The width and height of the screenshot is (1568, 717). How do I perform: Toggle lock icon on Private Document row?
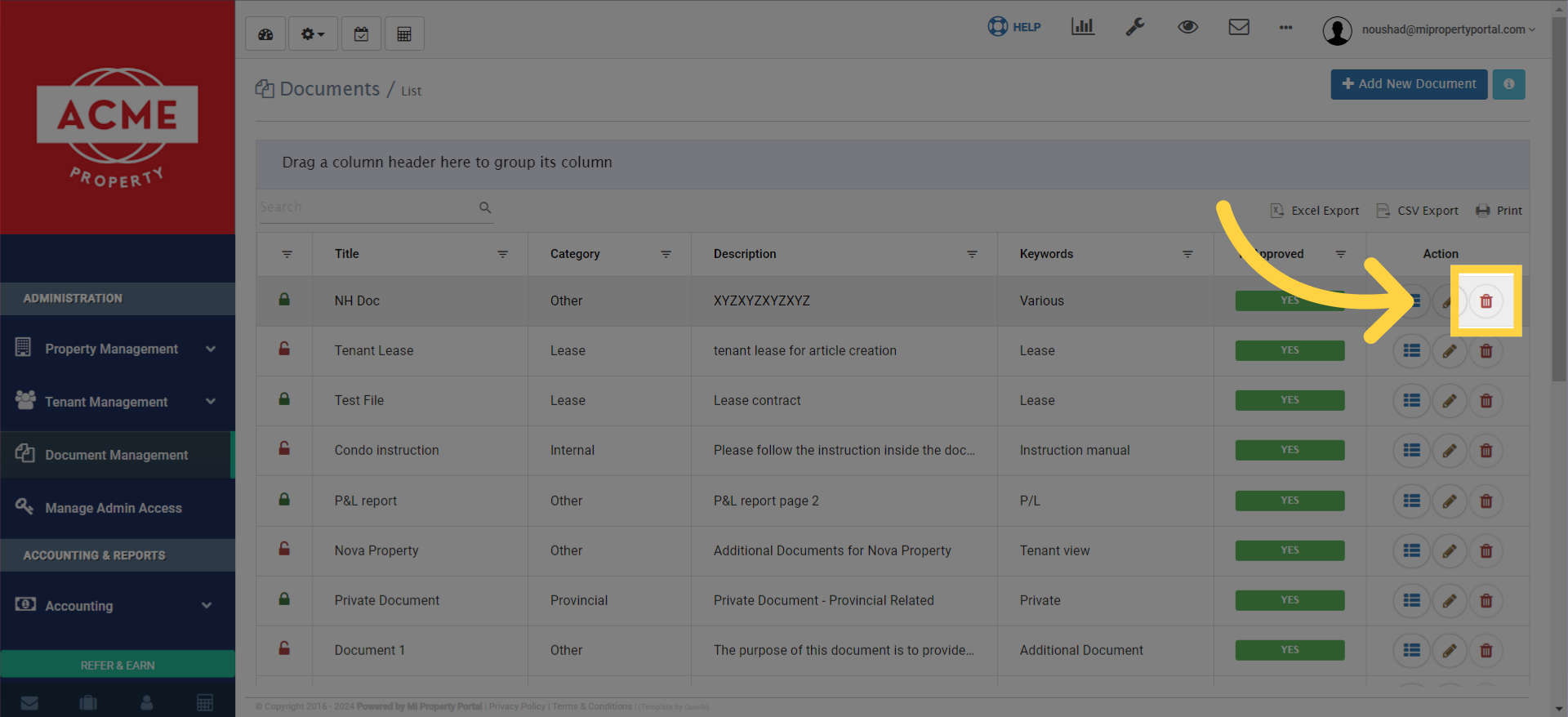(284, 599)
